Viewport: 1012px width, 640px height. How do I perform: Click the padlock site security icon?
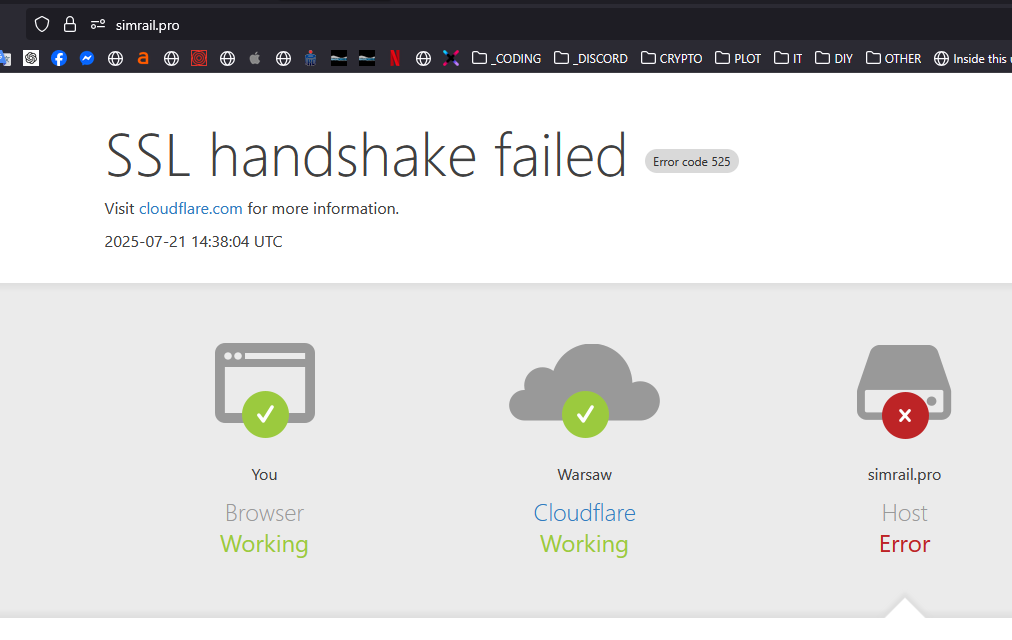[70, 25]
